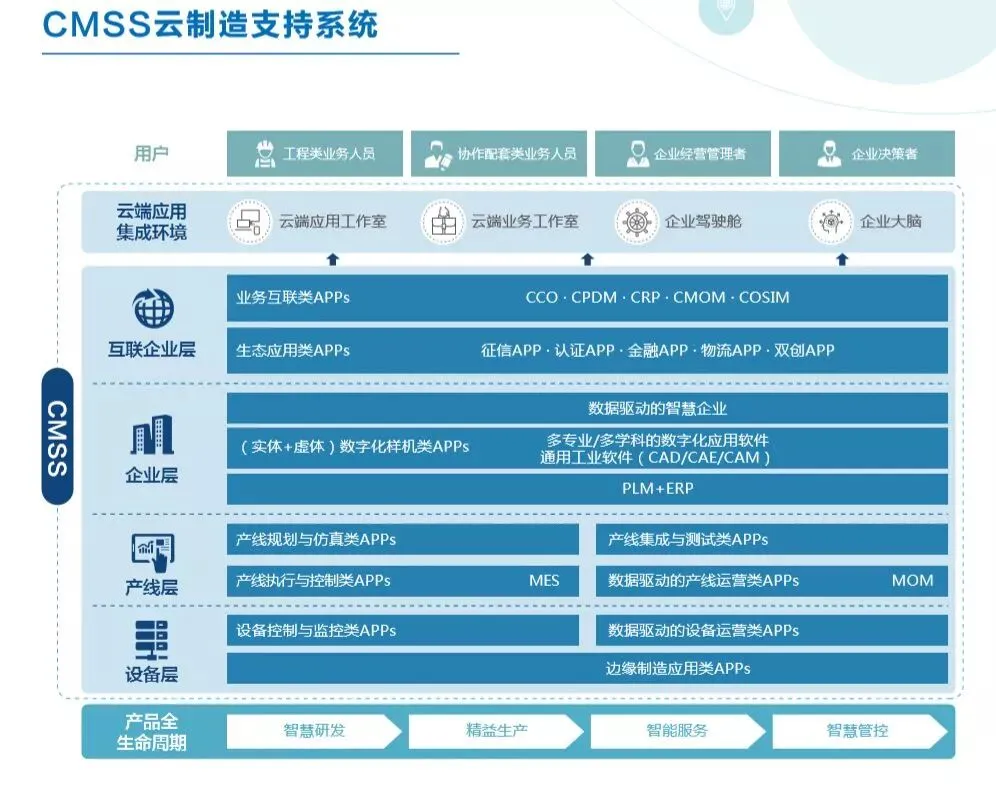Click the 企业层 label

point(152,475)
